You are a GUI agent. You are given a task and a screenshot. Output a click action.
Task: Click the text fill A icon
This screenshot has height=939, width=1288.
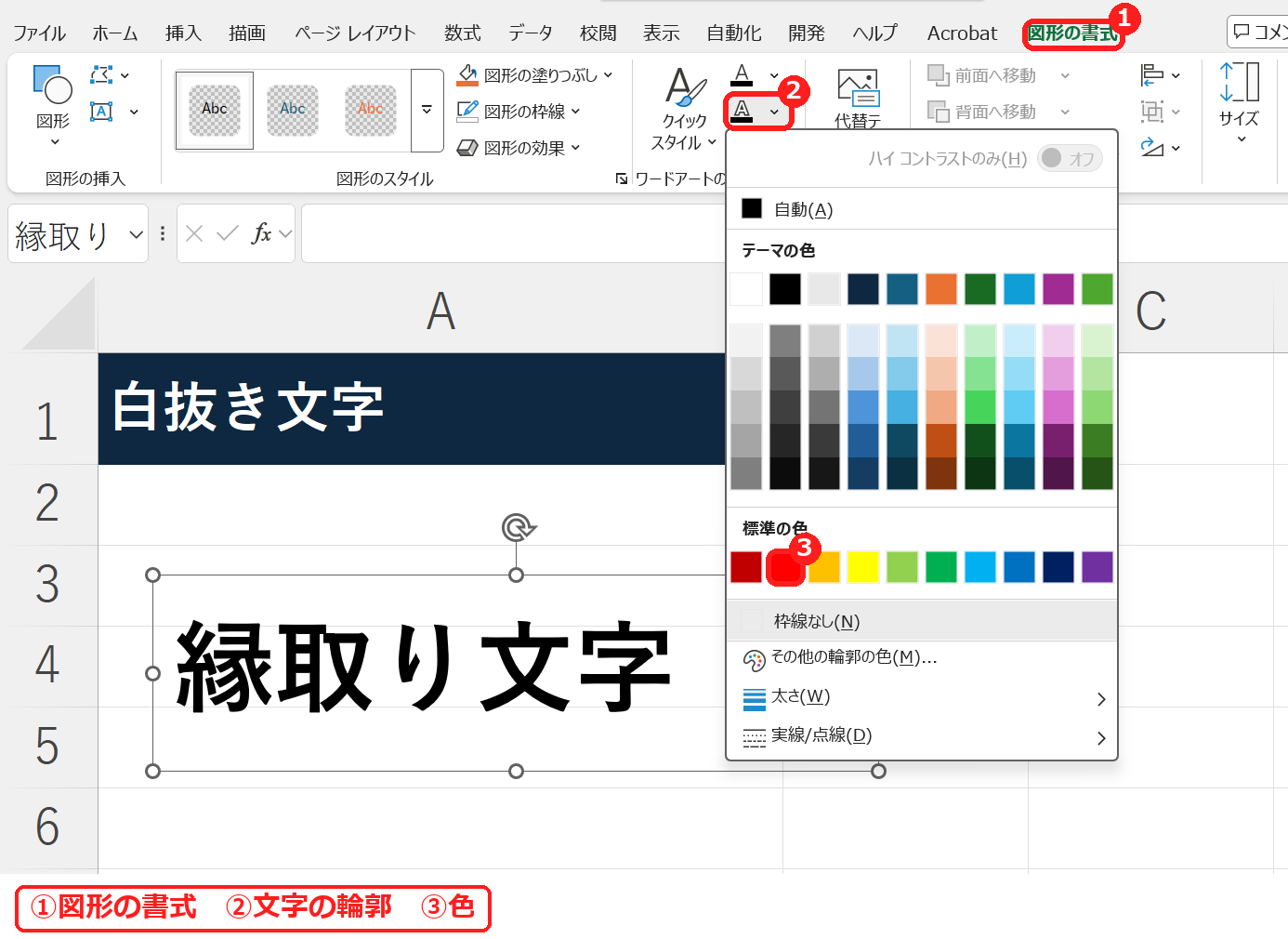[742, 74]
